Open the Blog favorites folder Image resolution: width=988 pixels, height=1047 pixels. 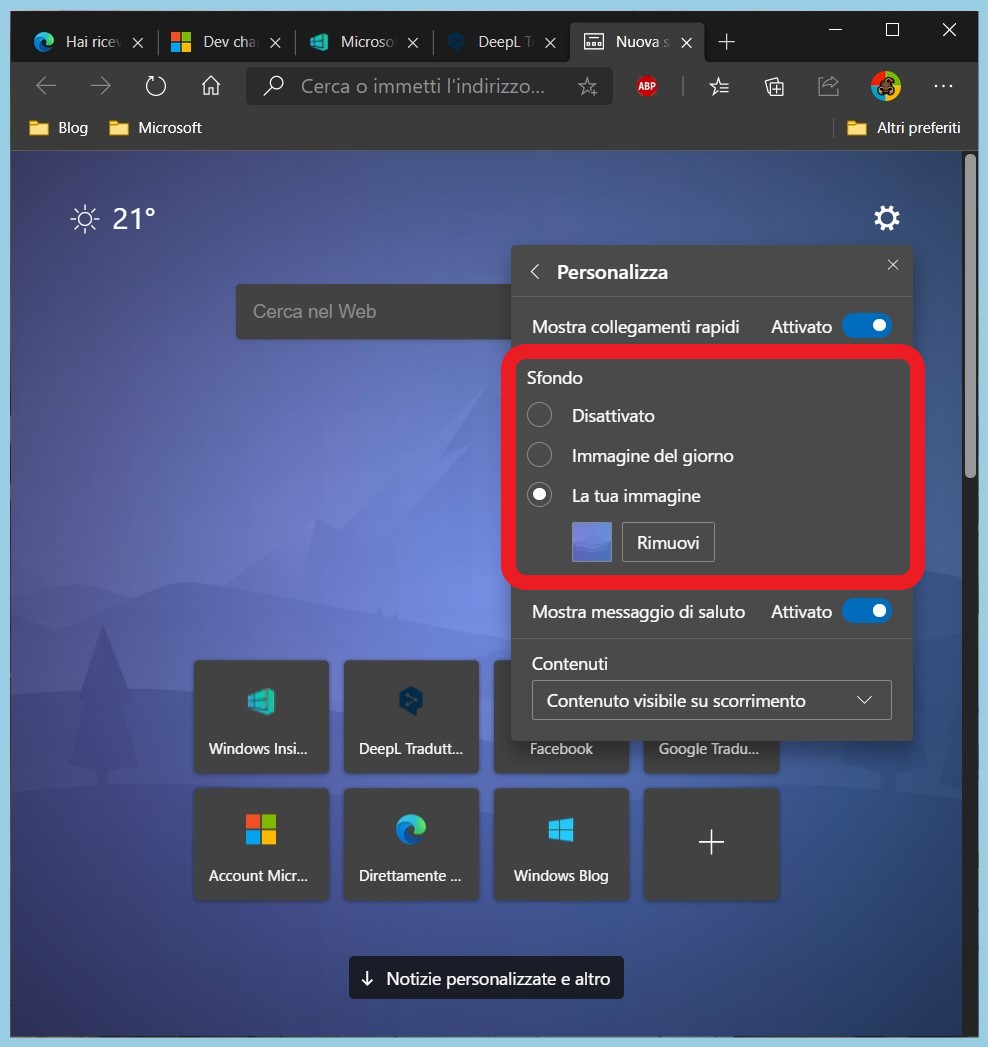pos(59,128)
